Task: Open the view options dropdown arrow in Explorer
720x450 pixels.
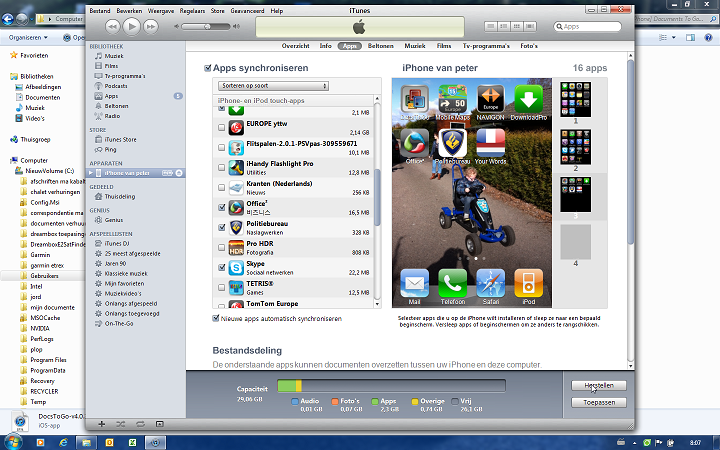Action: pos(674,38)
